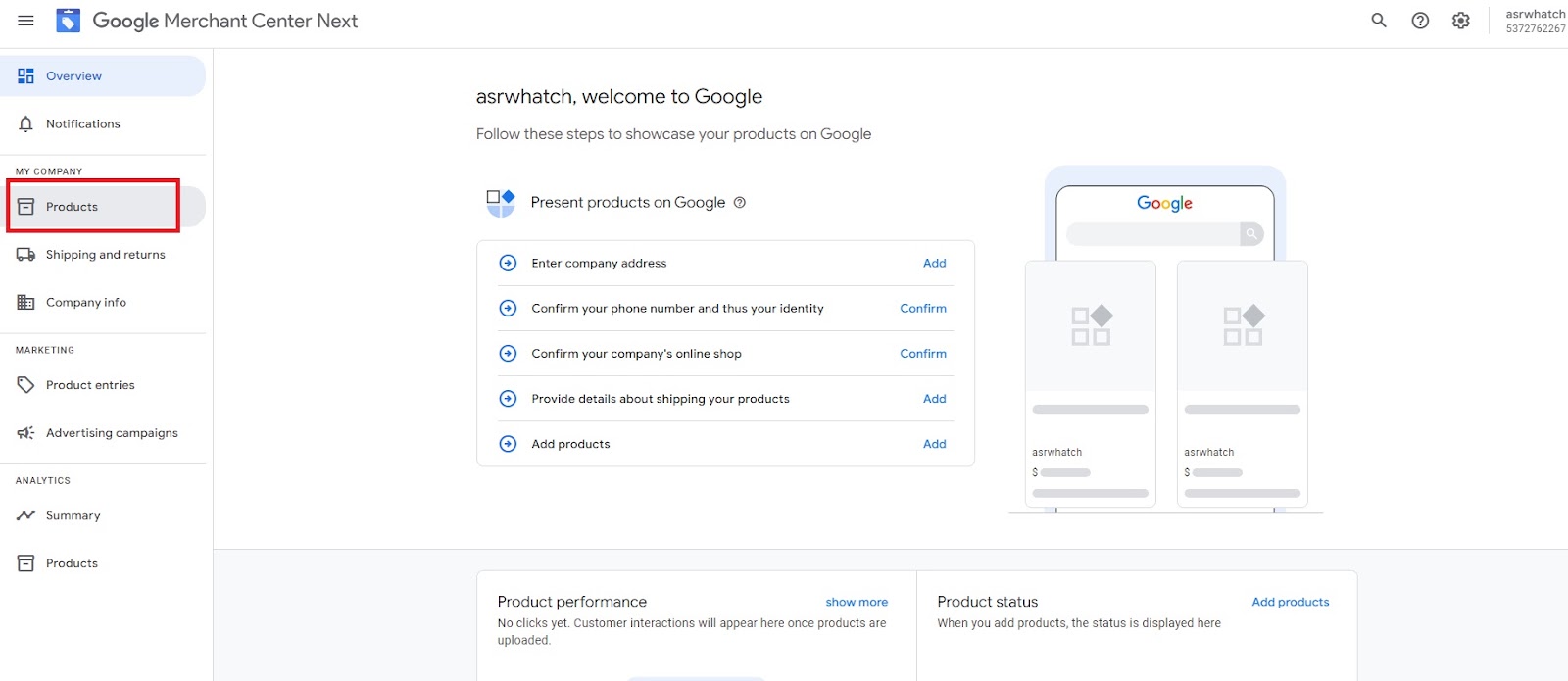Image resolution: width=1568 pixels, height=681 pixels.
Task: Select Overview in the sidebar
Action: click(103, 75)
